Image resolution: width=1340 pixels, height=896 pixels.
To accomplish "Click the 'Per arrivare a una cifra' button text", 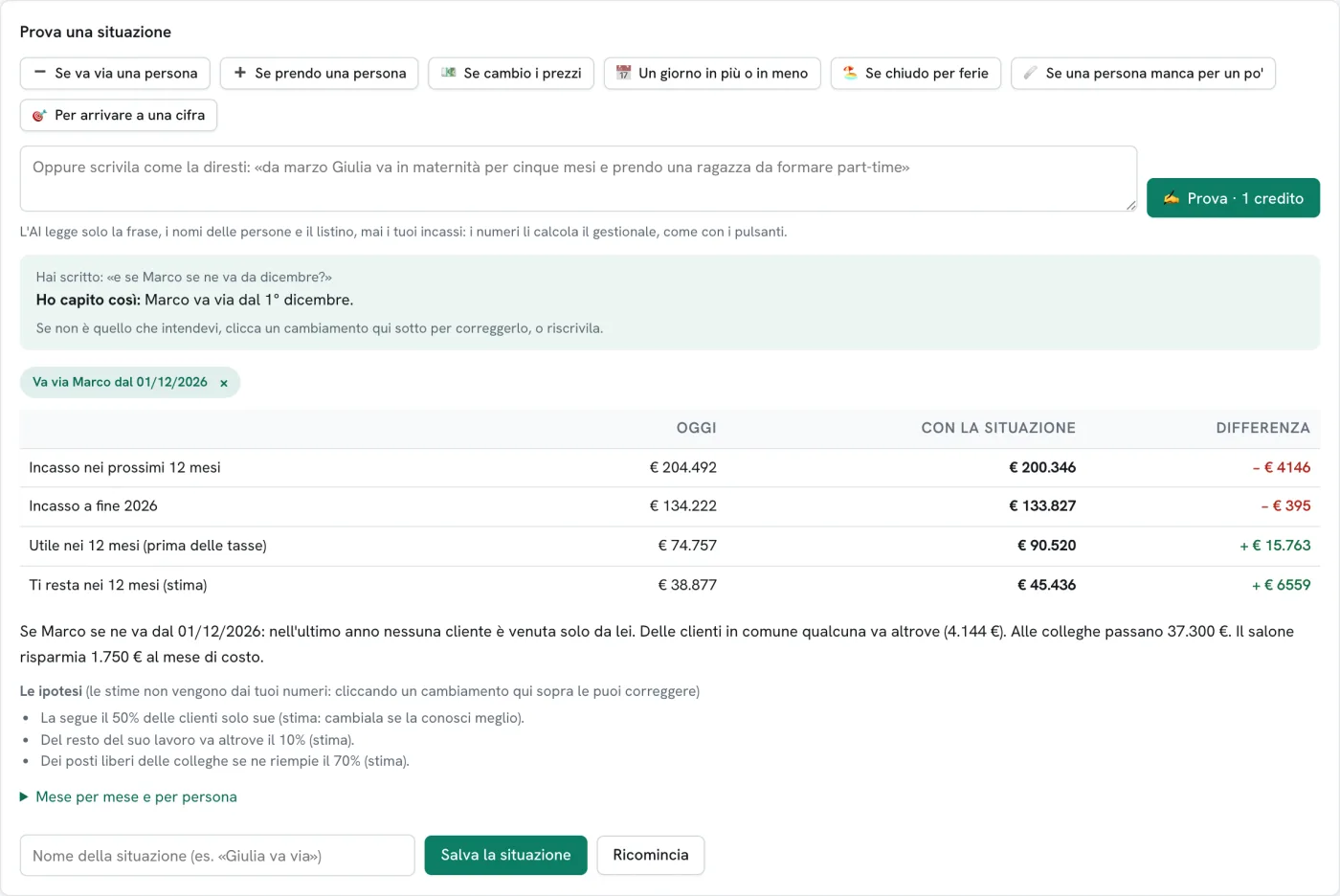I will point(129,115).
